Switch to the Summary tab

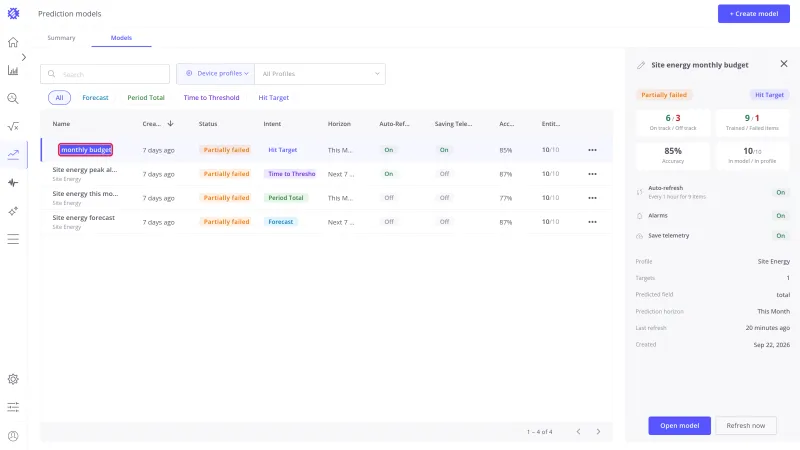click(61, 38)
